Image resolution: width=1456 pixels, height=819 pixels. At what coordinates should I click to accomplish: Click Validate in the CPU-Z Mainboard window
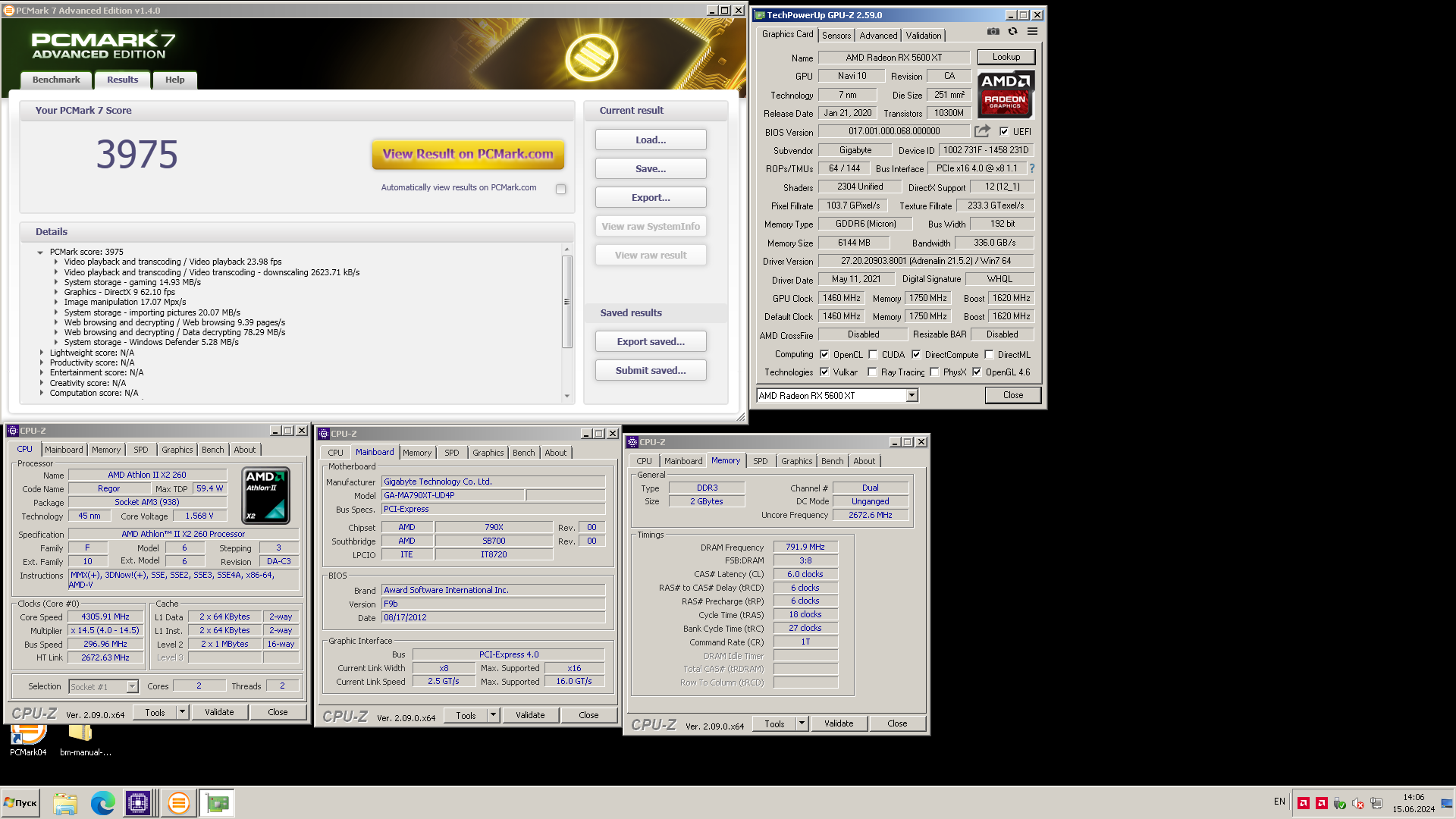tap(530, 715)
